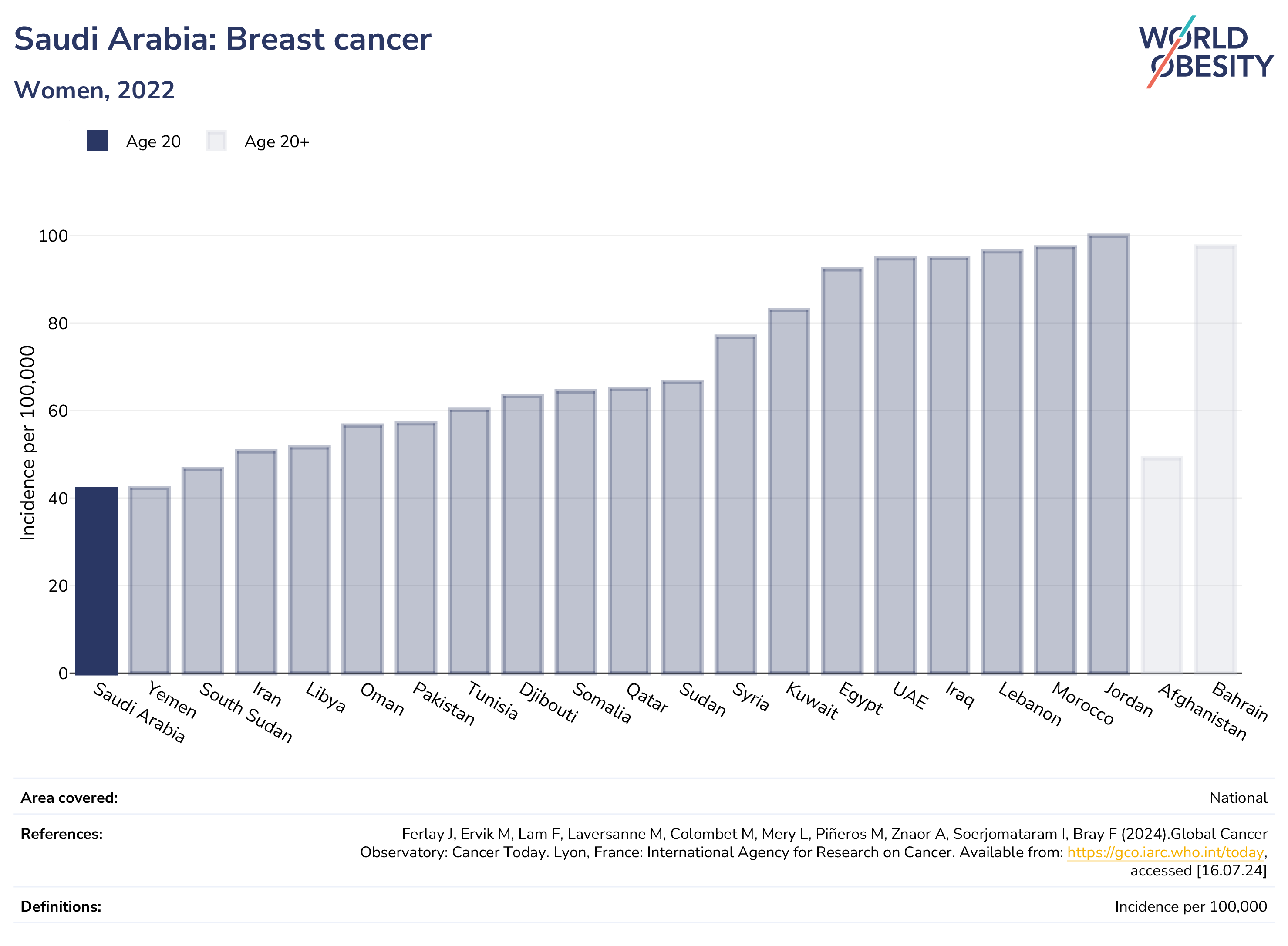Click the Morocco bar
The width and height of the screenshot is (1288, 946).
pos(1055,460)
